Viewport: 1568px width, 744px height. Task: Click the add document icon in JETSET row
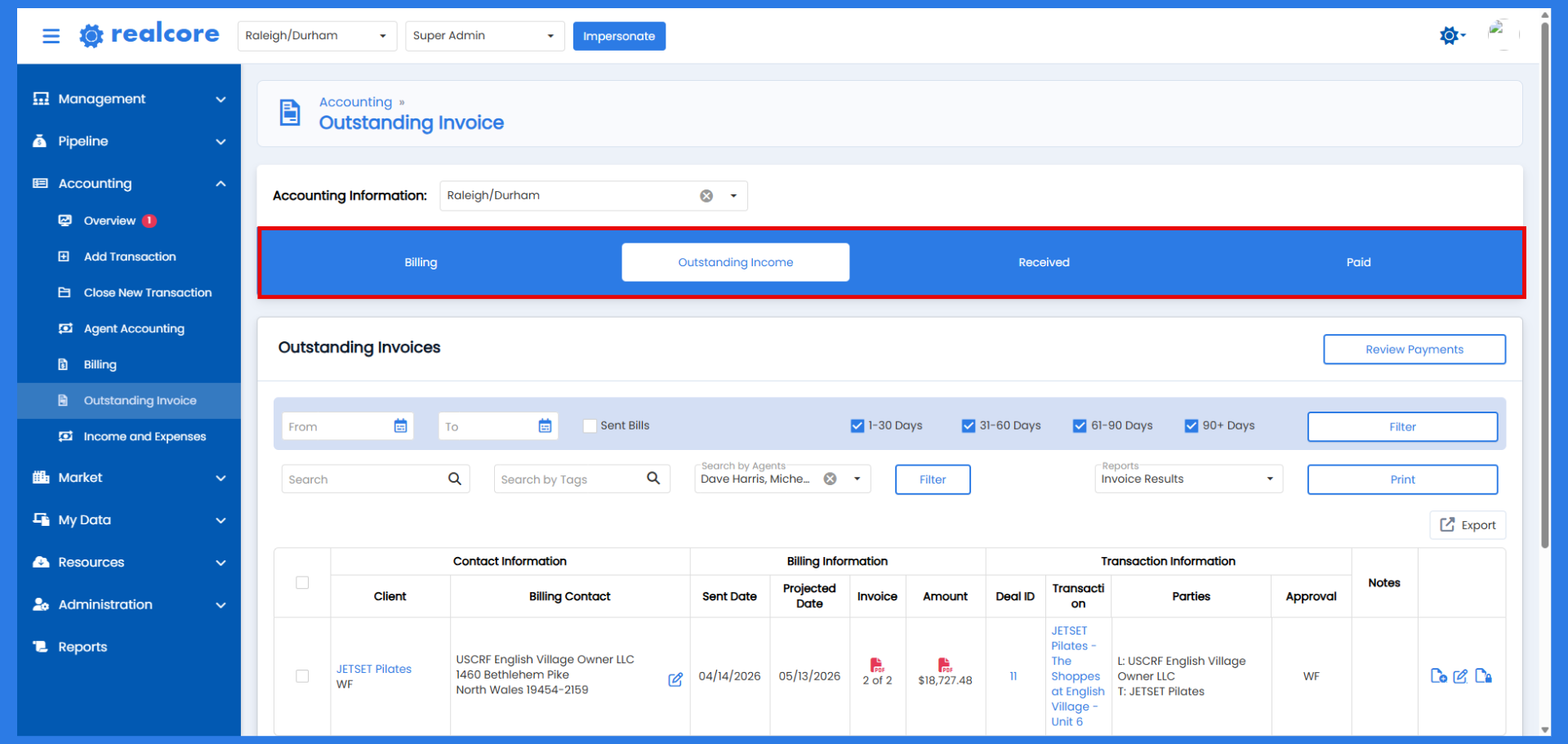[x=1439, y=676]
